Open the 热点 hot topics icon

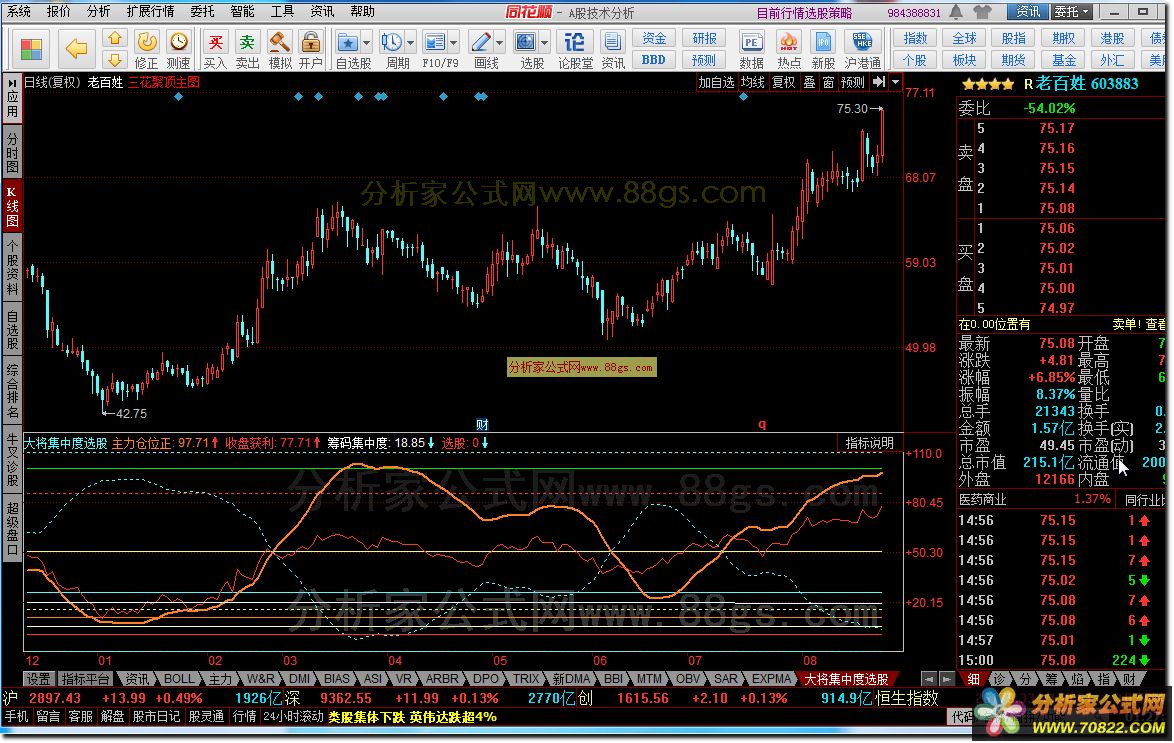click(788, 49)
